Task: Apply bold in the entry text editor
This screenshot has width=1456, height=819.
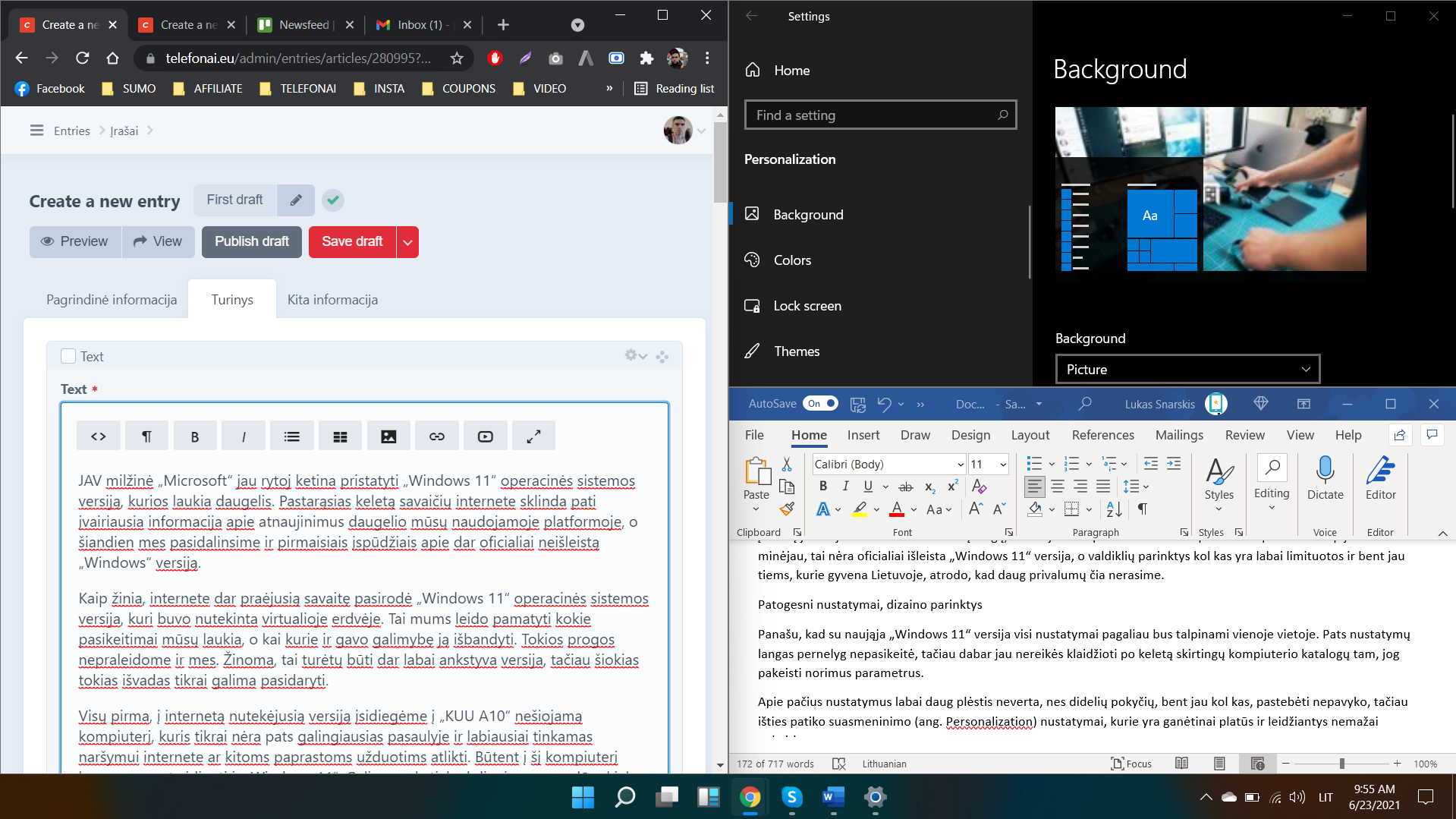Action: coord(195,436)
